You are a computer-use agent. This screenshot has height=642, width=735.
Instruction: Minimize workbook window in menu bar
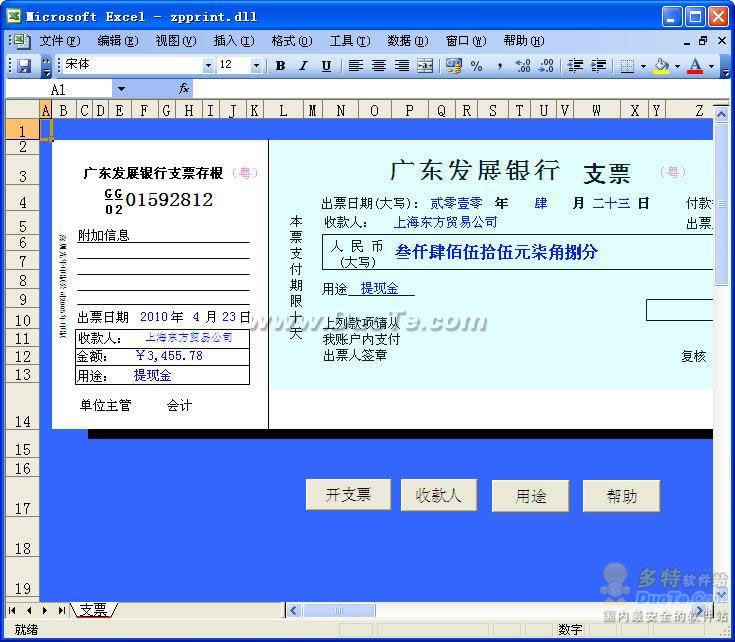(687, 42)
